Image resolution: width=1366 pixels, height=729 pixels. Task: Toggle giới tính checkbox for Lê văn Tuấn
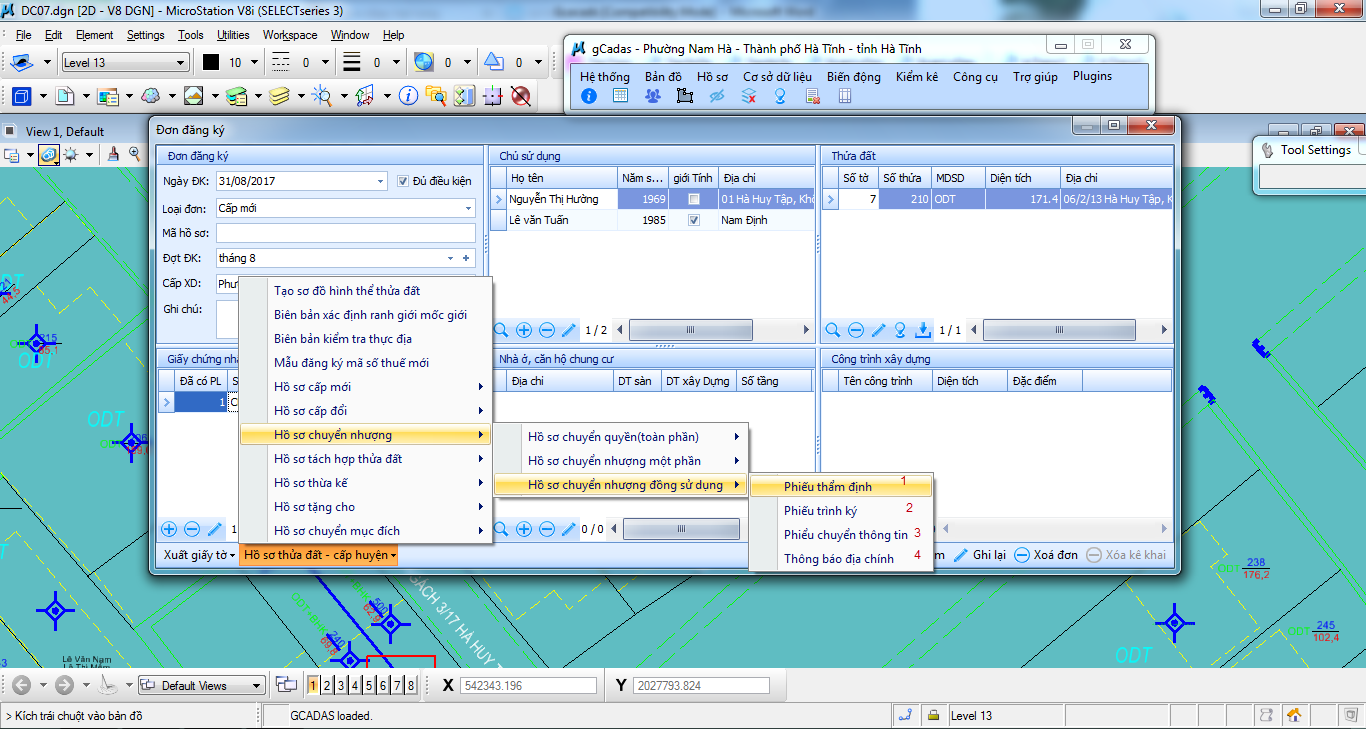[694, 220]
